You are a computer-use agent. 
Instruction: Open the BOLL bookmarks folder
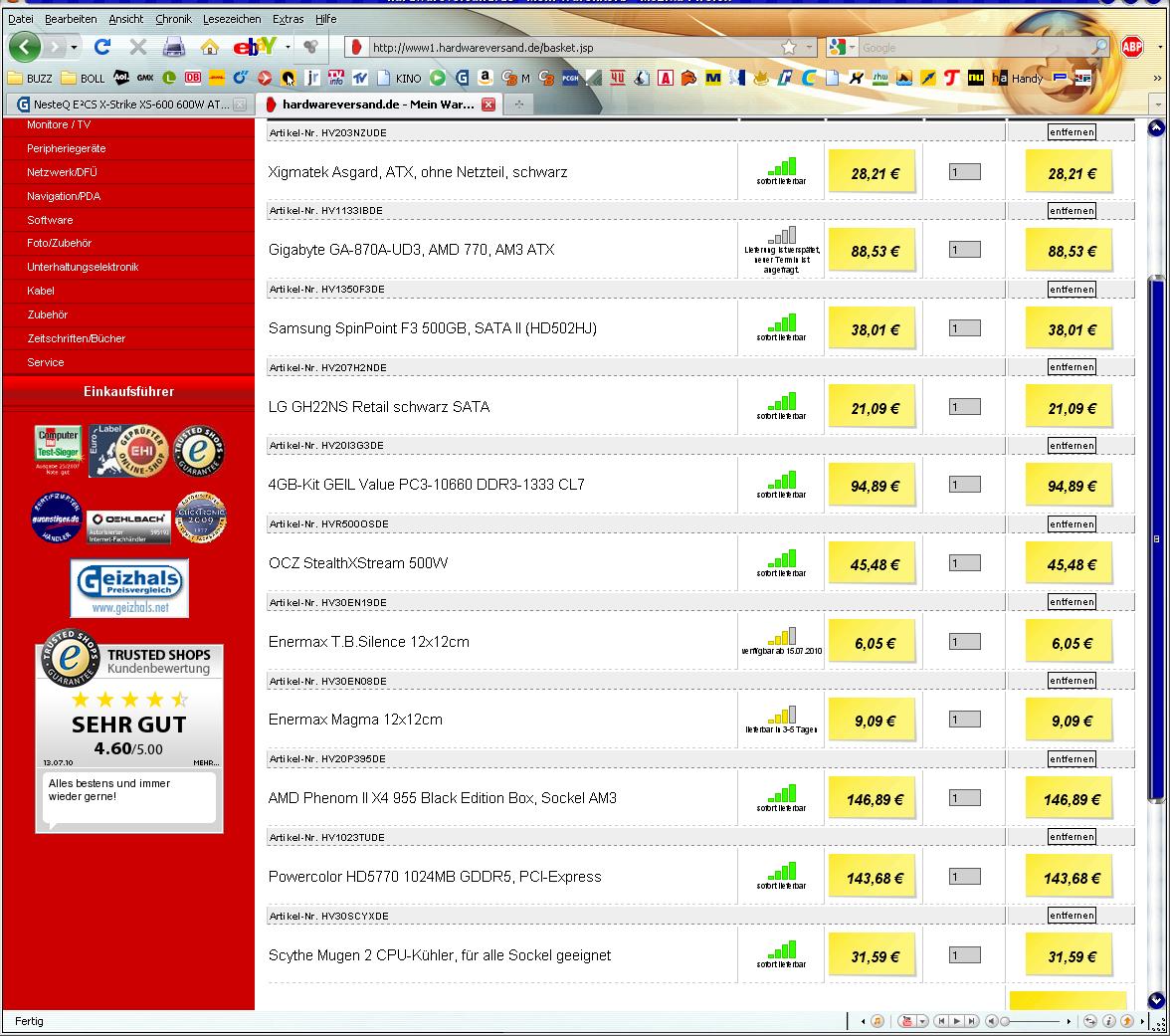point(84,78)
